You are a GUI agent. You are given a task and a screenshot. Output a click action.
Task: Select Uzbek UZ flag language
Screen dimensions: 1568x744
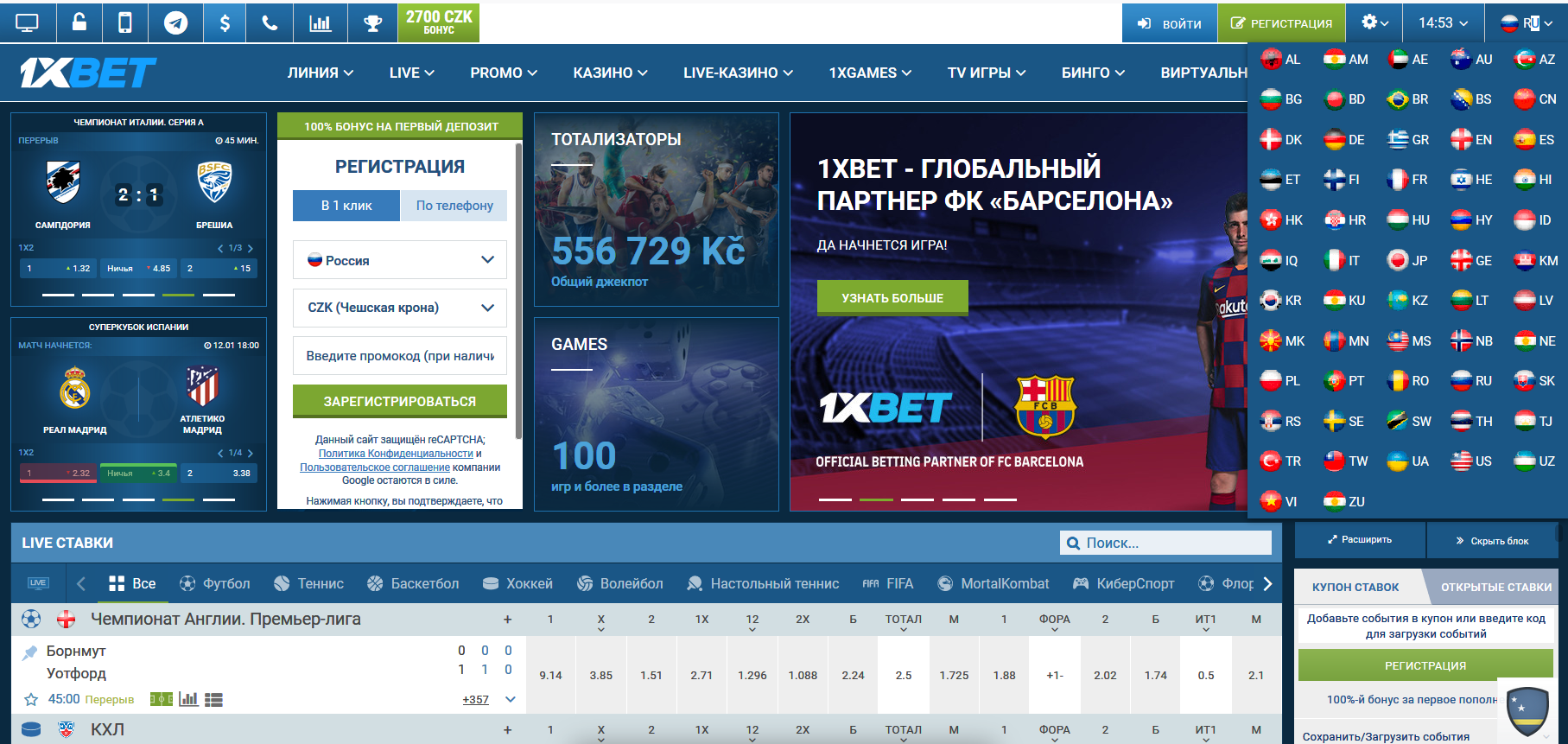(1535, 461)
